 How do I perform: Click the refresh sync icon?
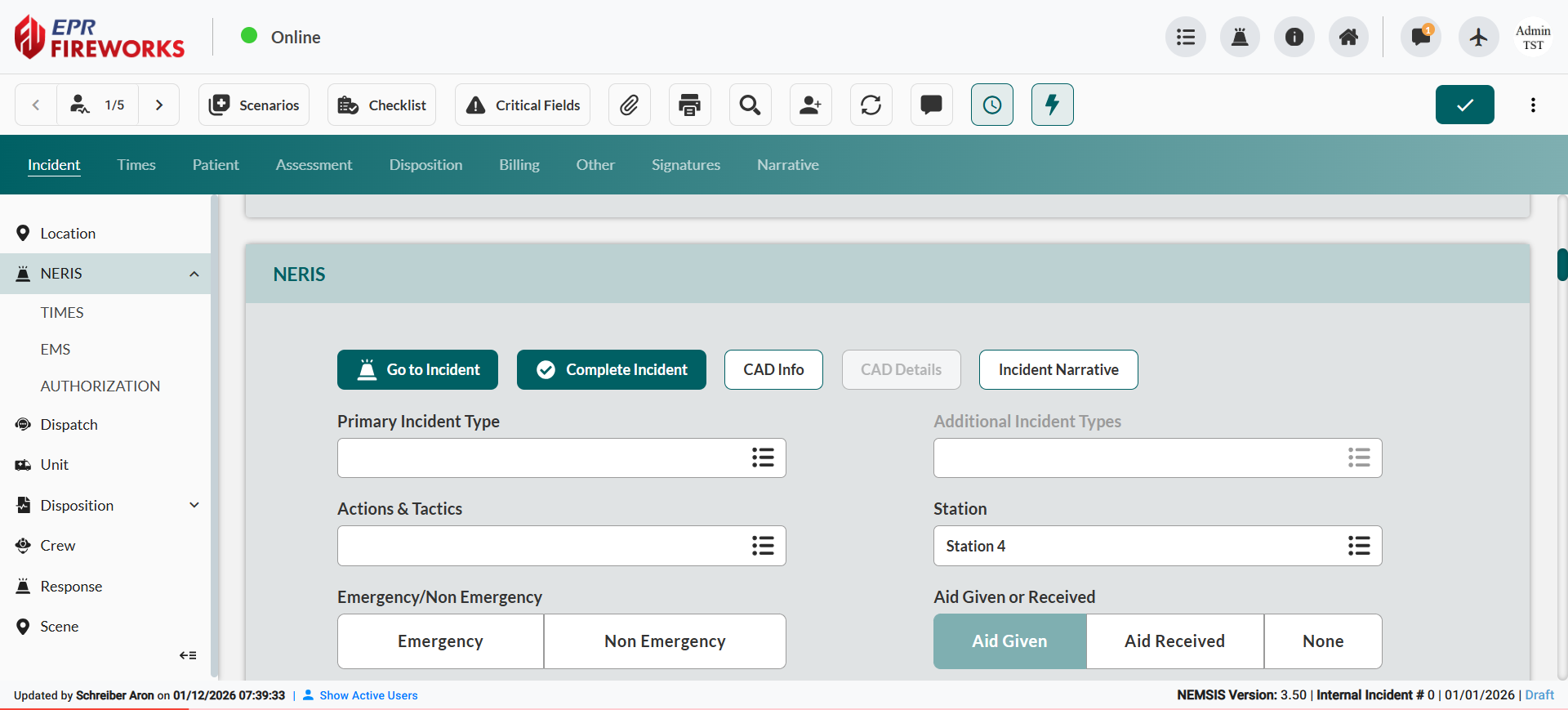(x=871, y=105)
